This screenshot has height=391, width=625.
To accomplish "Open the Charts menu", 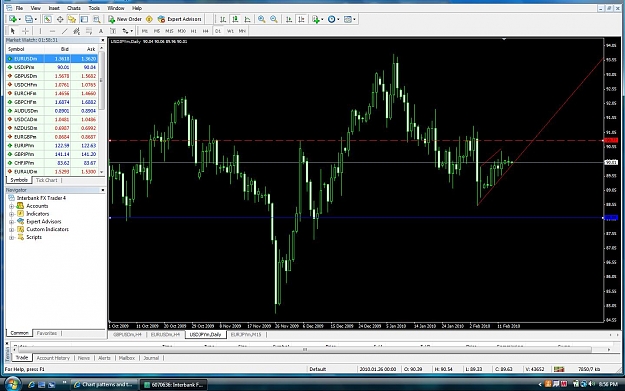I will 74,8.
